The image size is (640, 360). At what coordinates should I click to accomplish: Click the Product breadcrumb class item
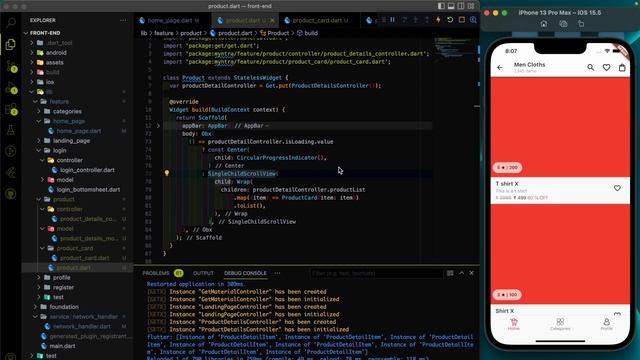tap(274, 33)
